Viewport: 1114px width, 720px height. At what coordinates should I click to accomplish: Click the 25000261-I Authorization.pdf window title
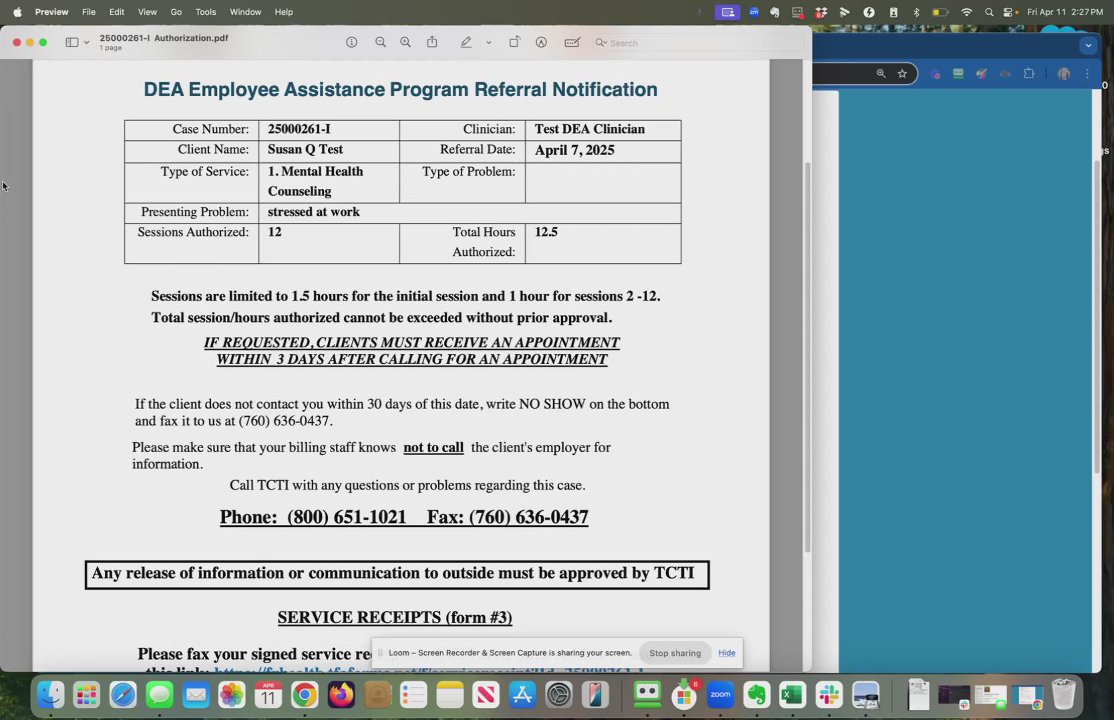click(164, 38)
